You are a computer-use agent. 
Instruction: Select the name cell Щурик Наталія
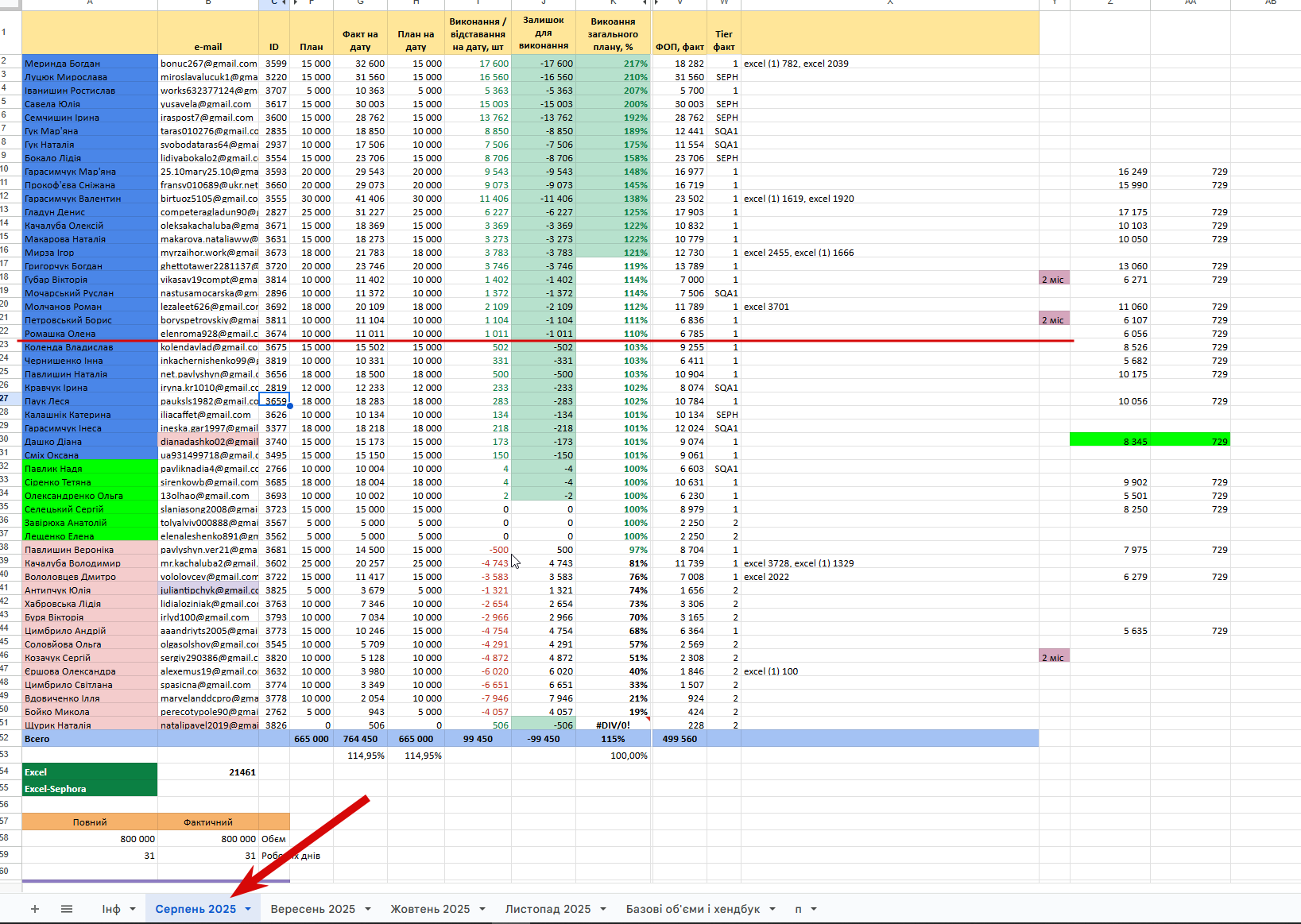[x=90, y=725]
